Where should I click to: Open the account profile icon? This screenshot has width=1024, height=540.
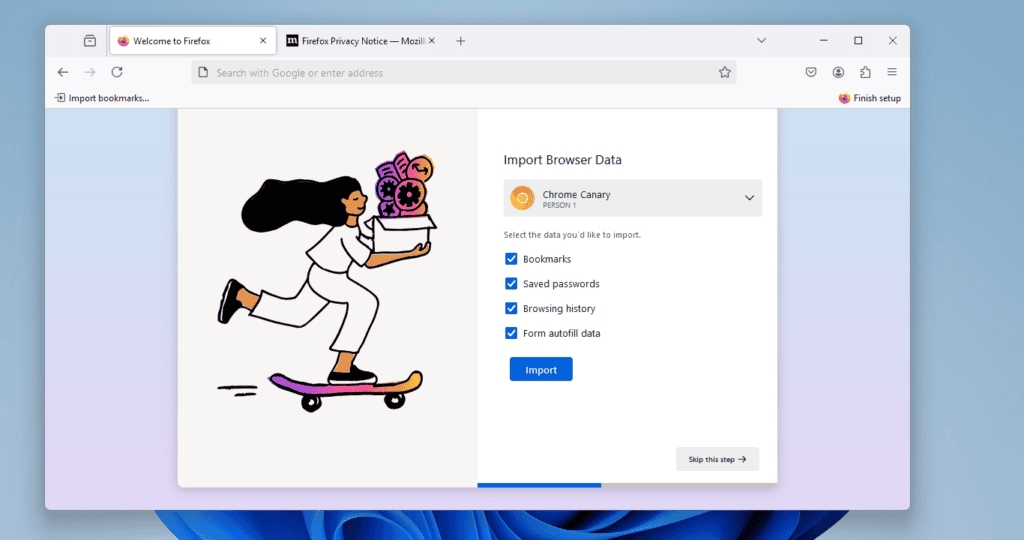pyautogui.click(x=838, y=72)
